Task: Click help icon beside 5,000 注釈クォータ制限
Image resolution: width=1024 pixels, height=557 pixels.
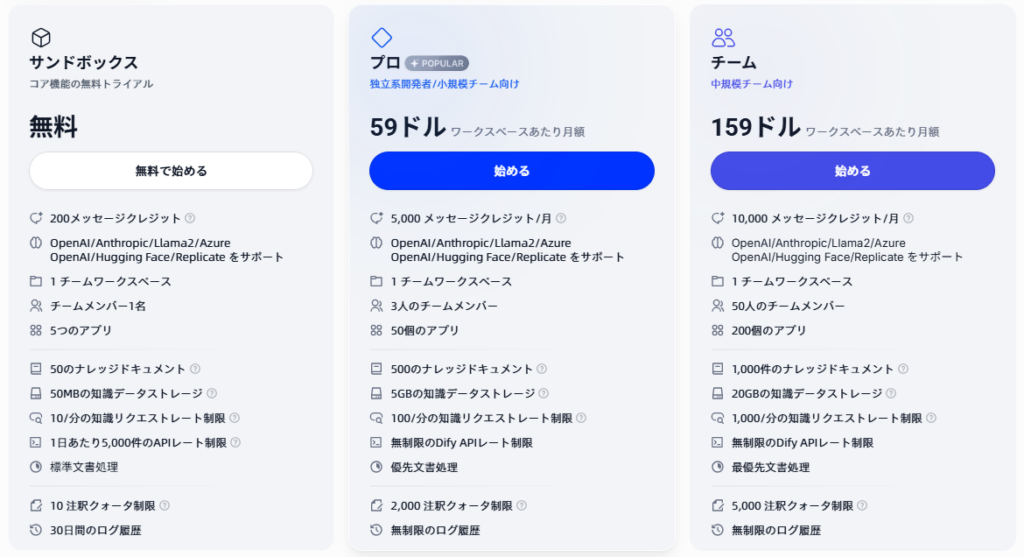Action: click(862, 505)
